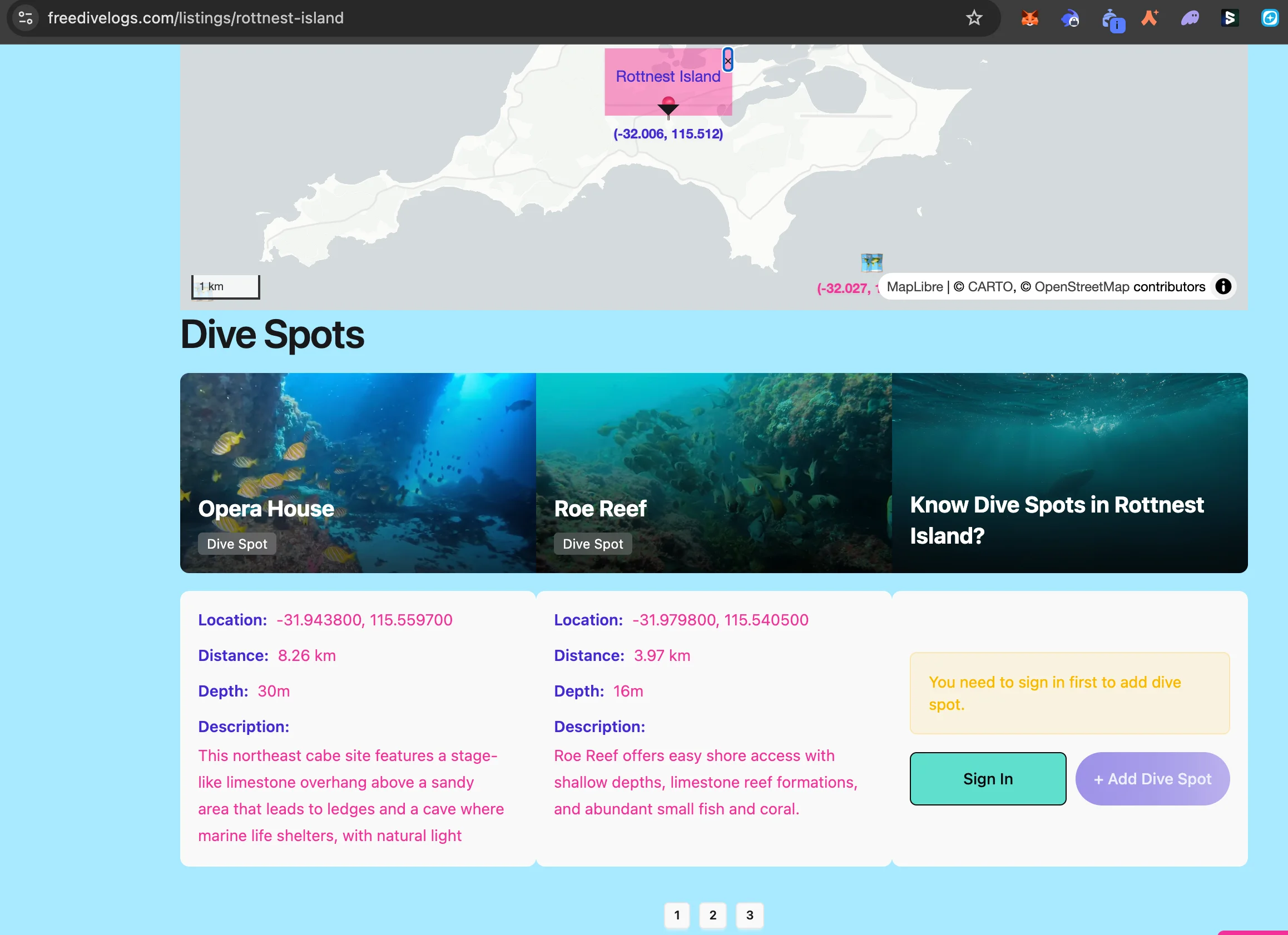Open the site information icon in address bar
1288x935 pixels.
(26, 18)
